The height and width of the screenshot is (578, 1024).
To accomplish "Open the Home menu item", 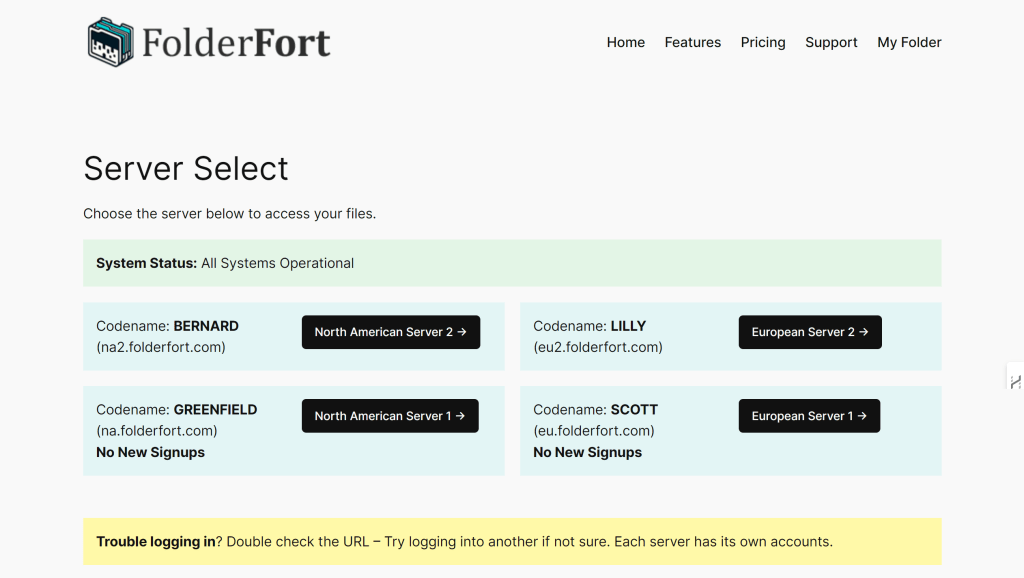I will coord(625,42).
